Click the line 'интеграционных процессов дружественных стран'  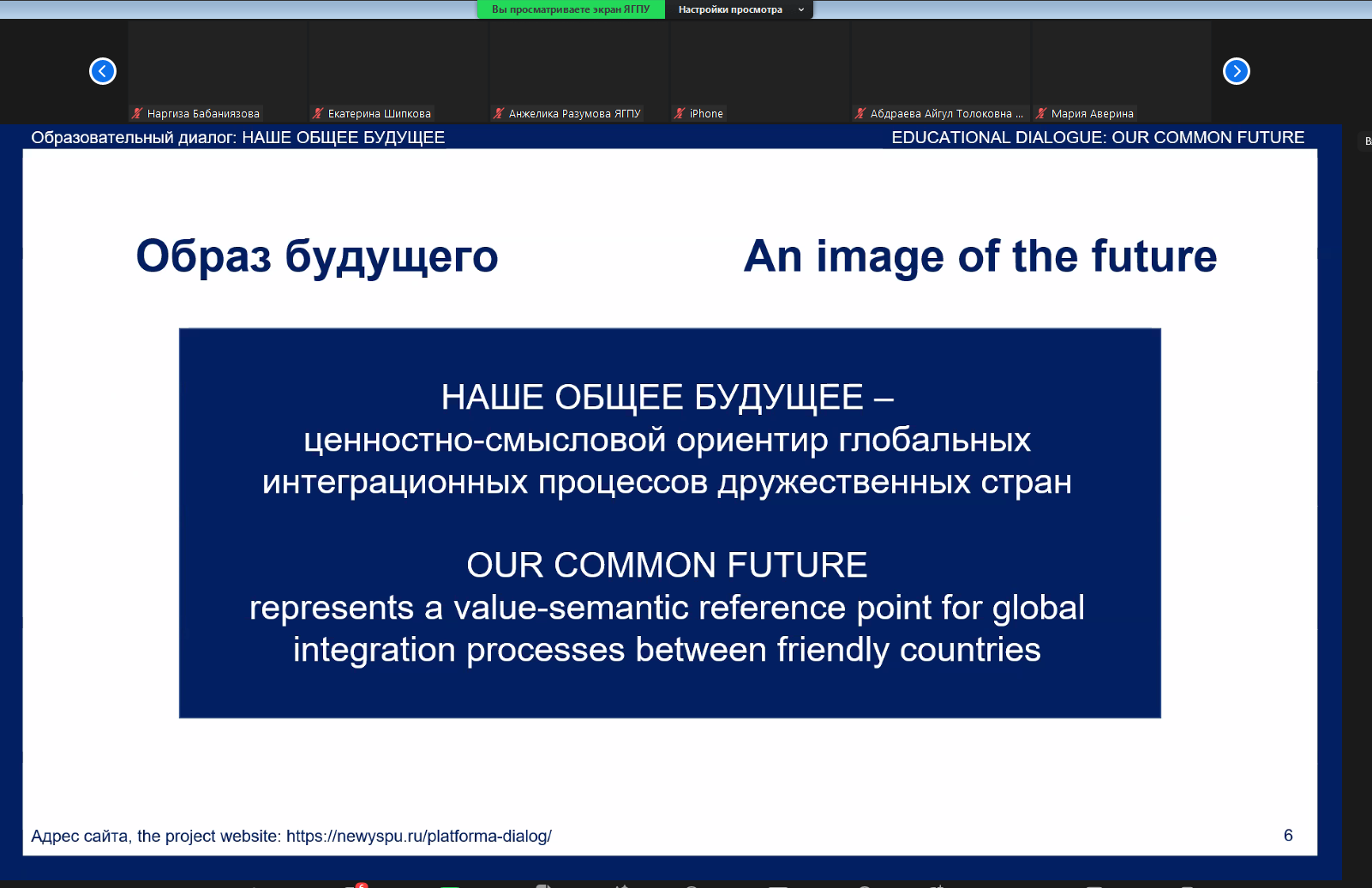[x=667, y=483]
